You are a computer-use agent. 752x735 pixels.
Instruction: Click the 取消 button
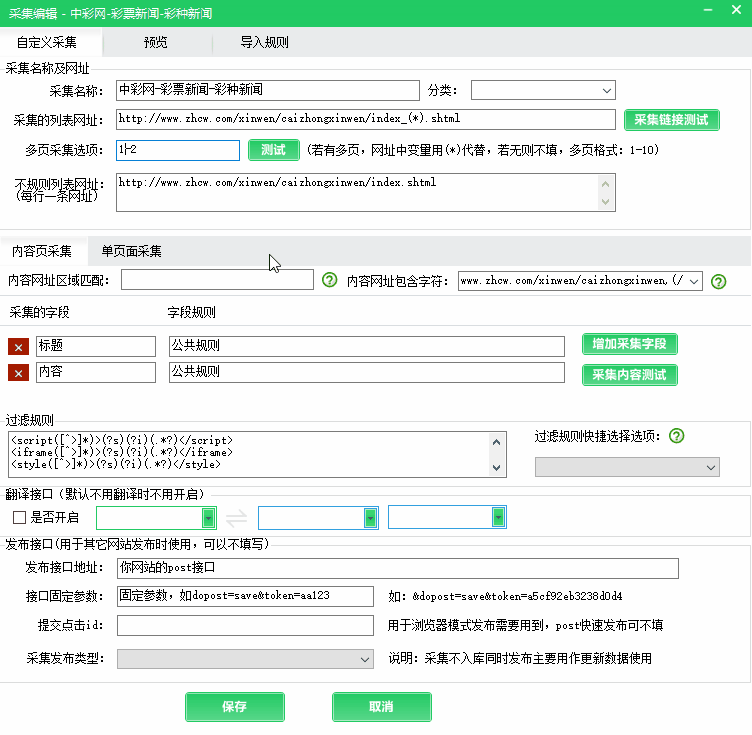[x=381, y=707]
